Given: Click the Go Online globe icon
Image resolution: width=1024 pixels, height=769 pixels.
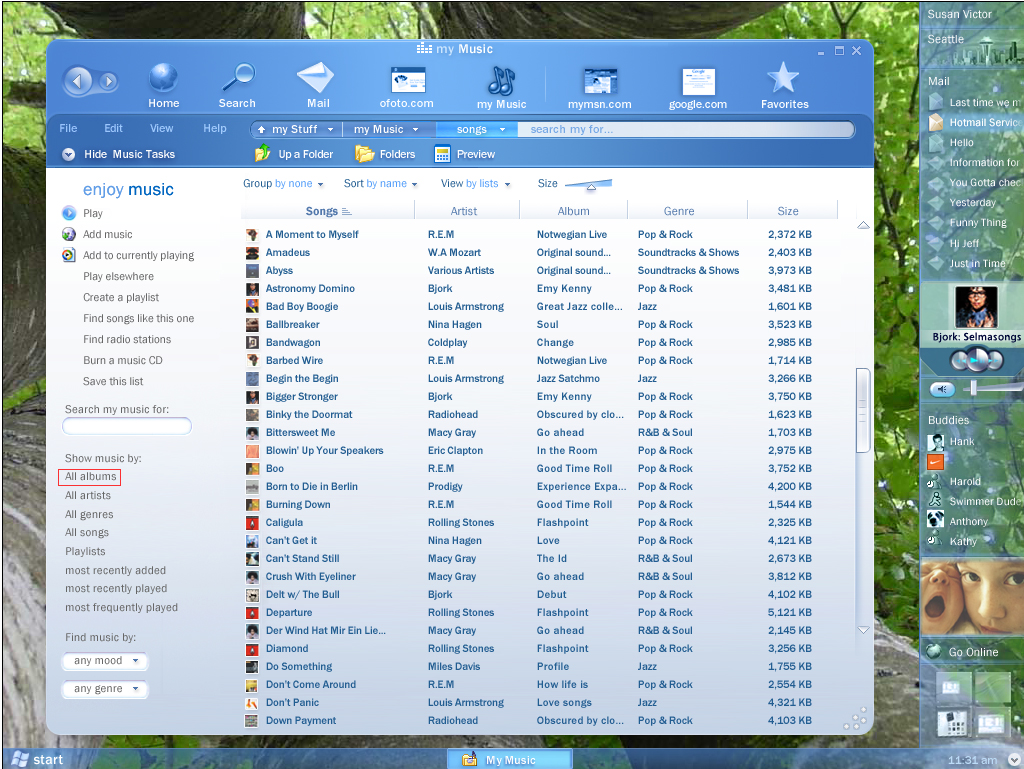Looking at the screenshot, I should (934, 651).
